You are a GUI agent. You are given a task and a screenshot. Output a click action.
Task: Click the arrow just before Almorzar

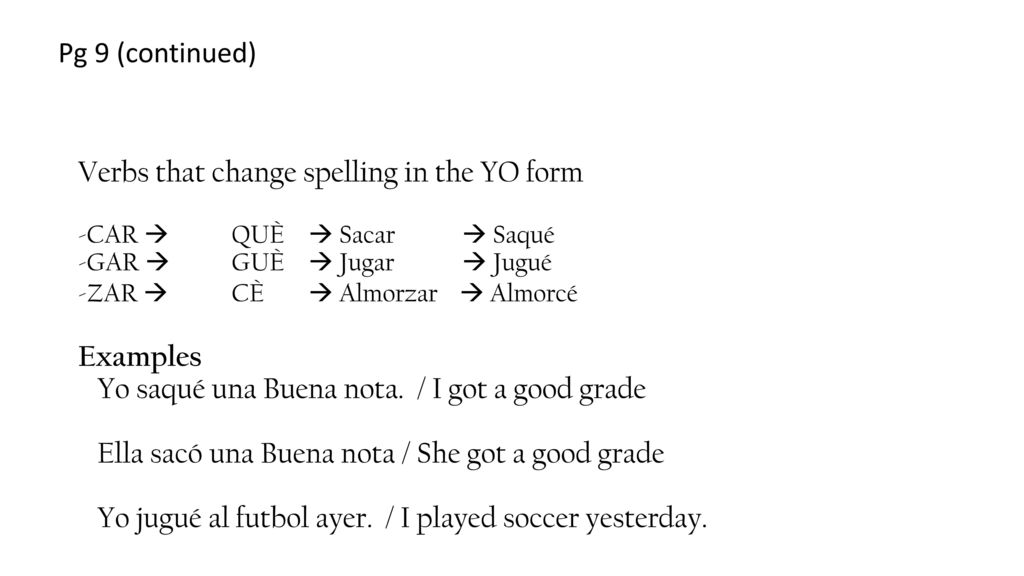point(321,292)
